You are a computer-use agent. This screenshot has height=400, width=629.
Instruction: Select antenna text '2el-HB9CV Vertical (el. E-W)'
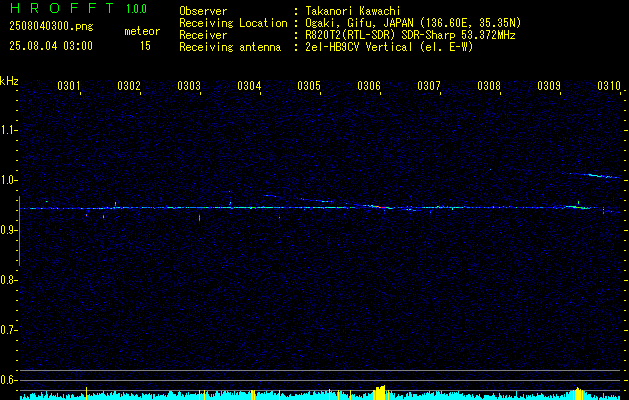tap(389, 47)
